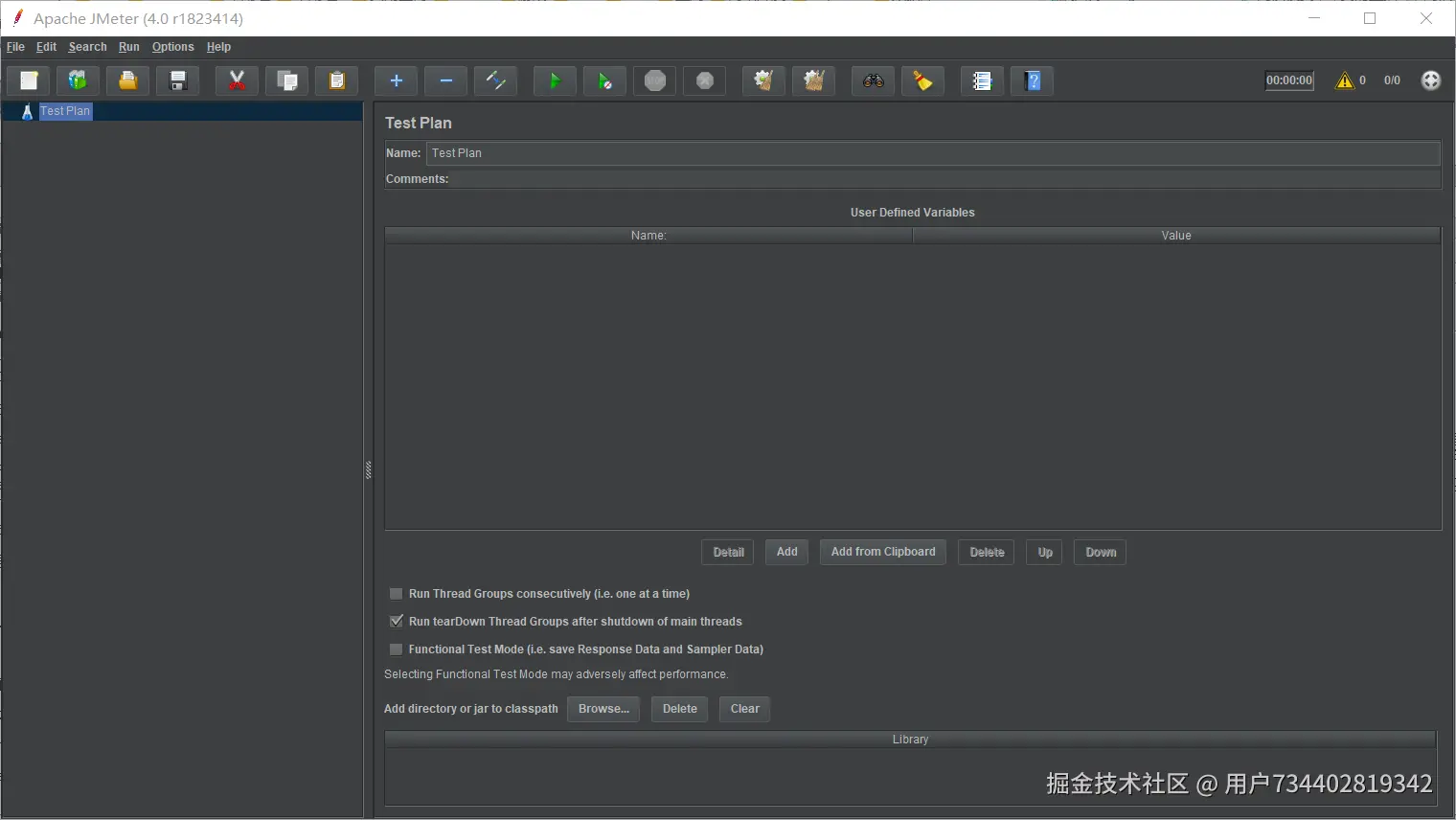Open the Function Helper dialog icon

coord(982,81)
